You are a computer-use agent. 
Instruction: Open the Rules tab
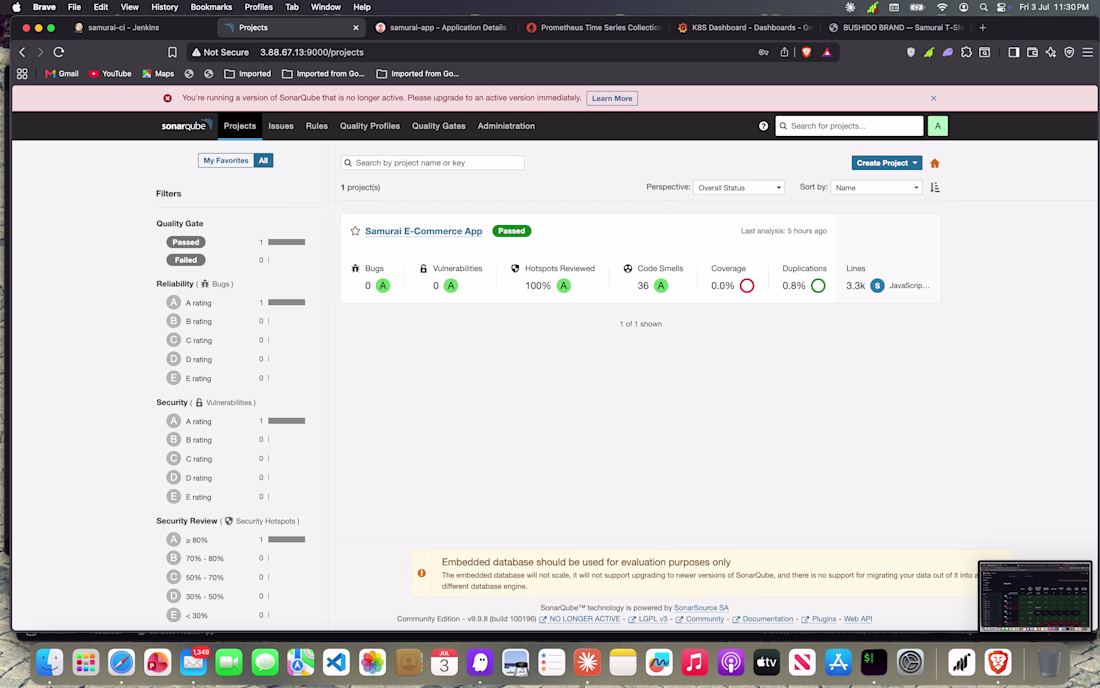[316, 126]
